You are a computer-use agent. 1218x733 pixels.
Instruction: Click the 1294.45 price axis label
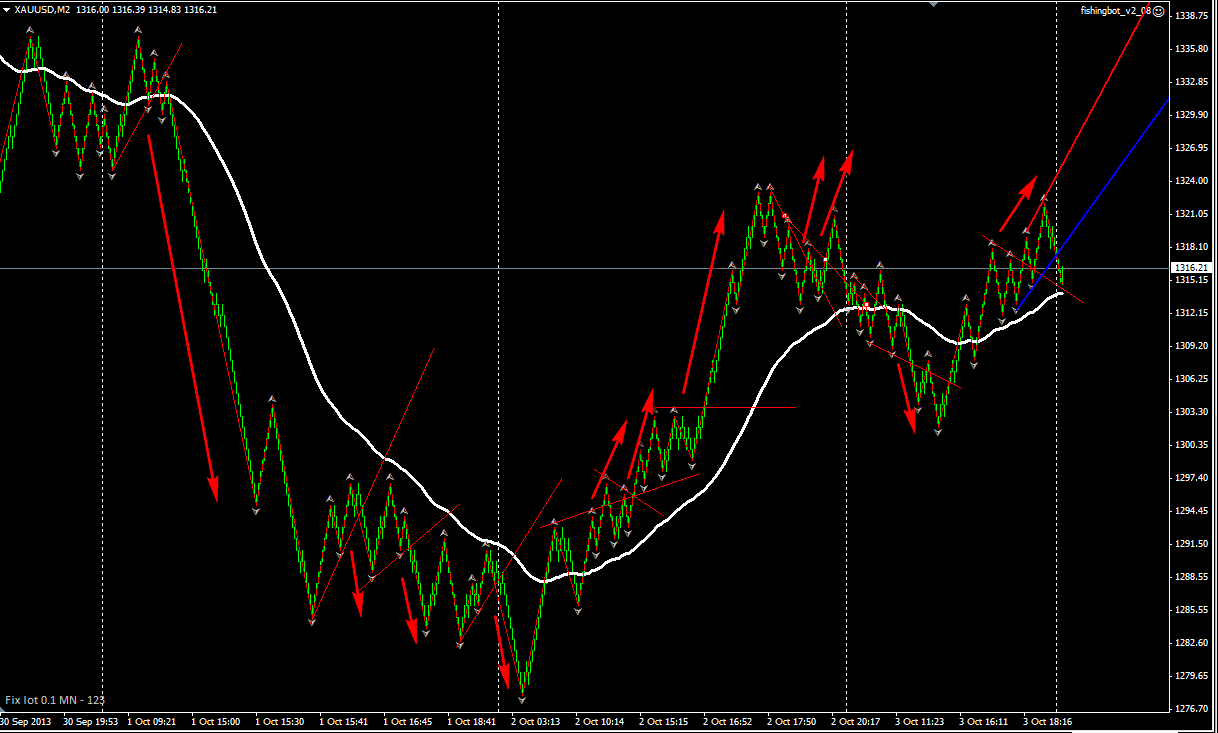1192,511
